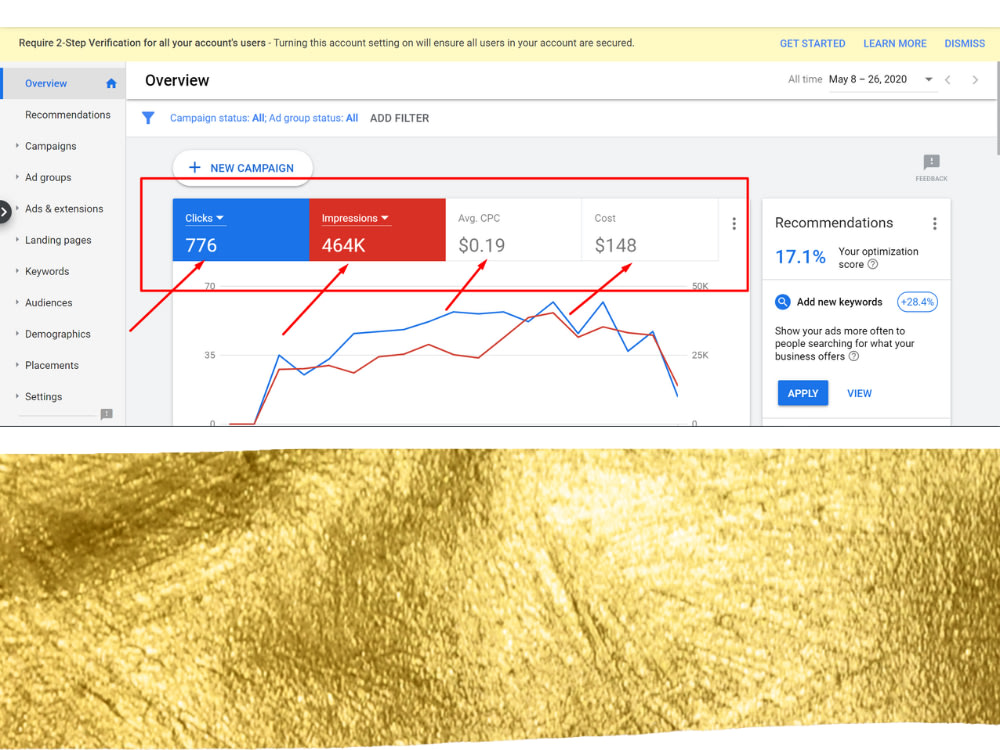The image size is (1000, 750).
Task: Go to previous date range
Action: (x=948, y=80)
